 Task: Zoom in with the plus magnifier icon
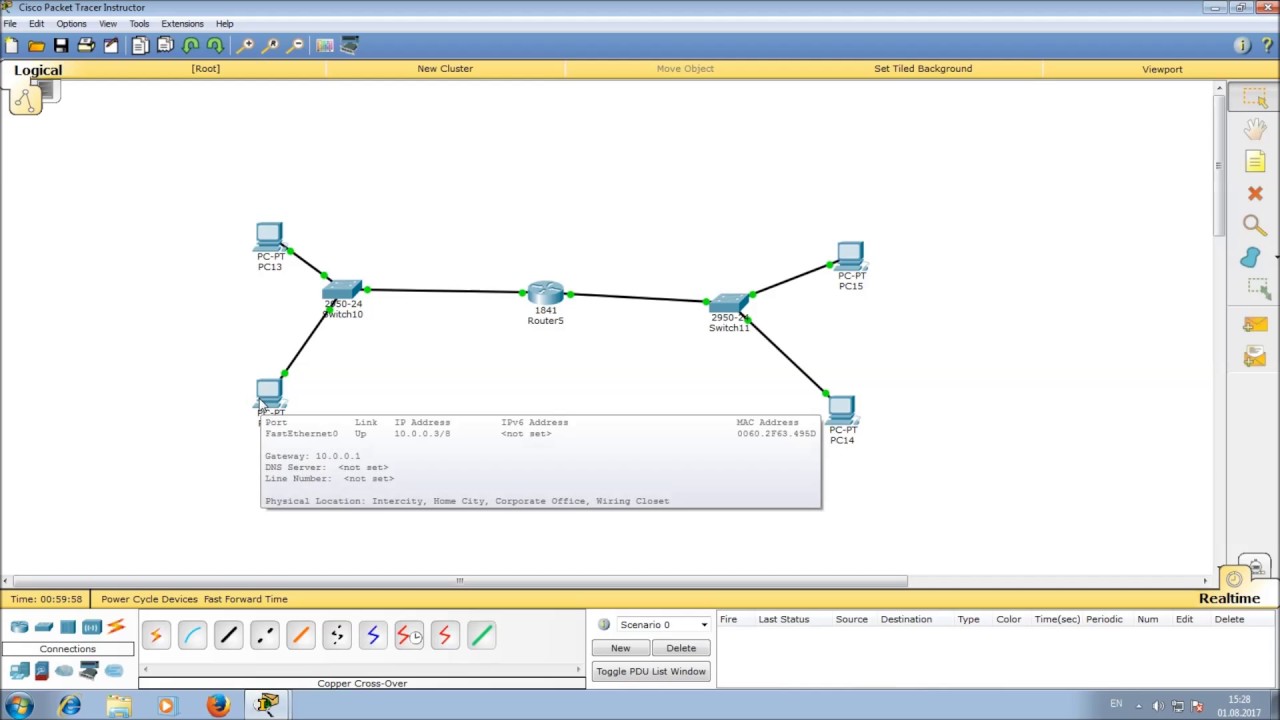point(245,45)
